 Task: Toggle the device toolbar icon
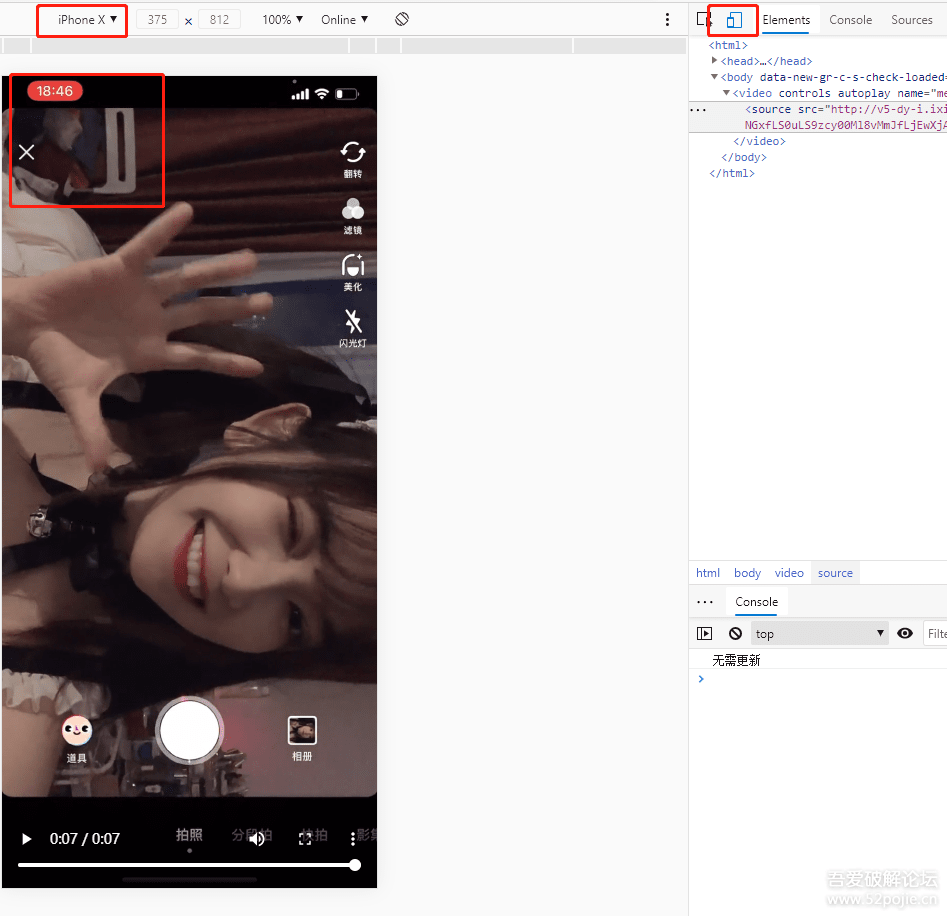click(734, 20)
